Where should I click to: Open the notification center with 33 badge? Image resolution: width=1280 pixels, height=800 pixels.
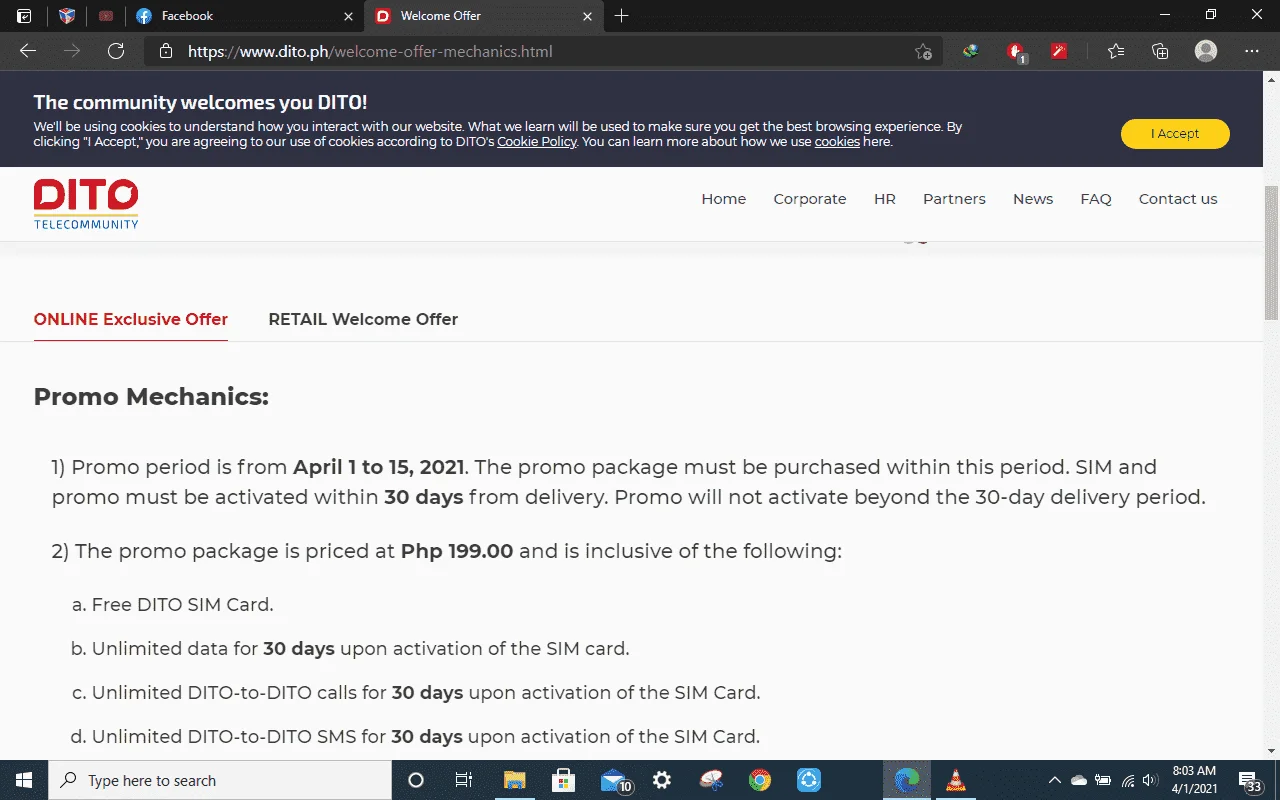[x=1250, y=780]
